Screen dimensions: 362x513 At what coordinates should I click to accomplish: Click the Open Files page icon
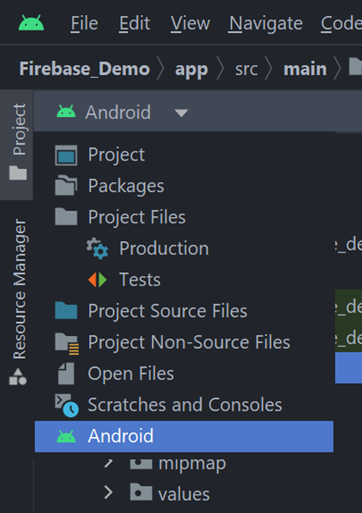[66, 374]
